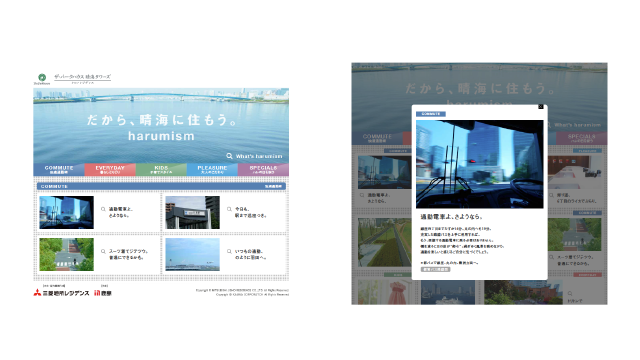Open the COMMUTE tab
640x360 pixels.
click(59, 170)
